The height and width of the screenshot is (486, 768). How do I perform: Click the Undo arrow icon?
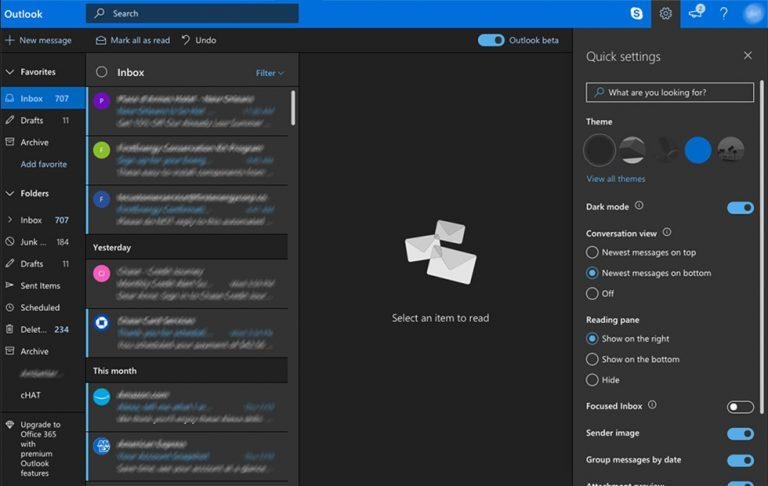pyautogui.click(x=186, y=40)
